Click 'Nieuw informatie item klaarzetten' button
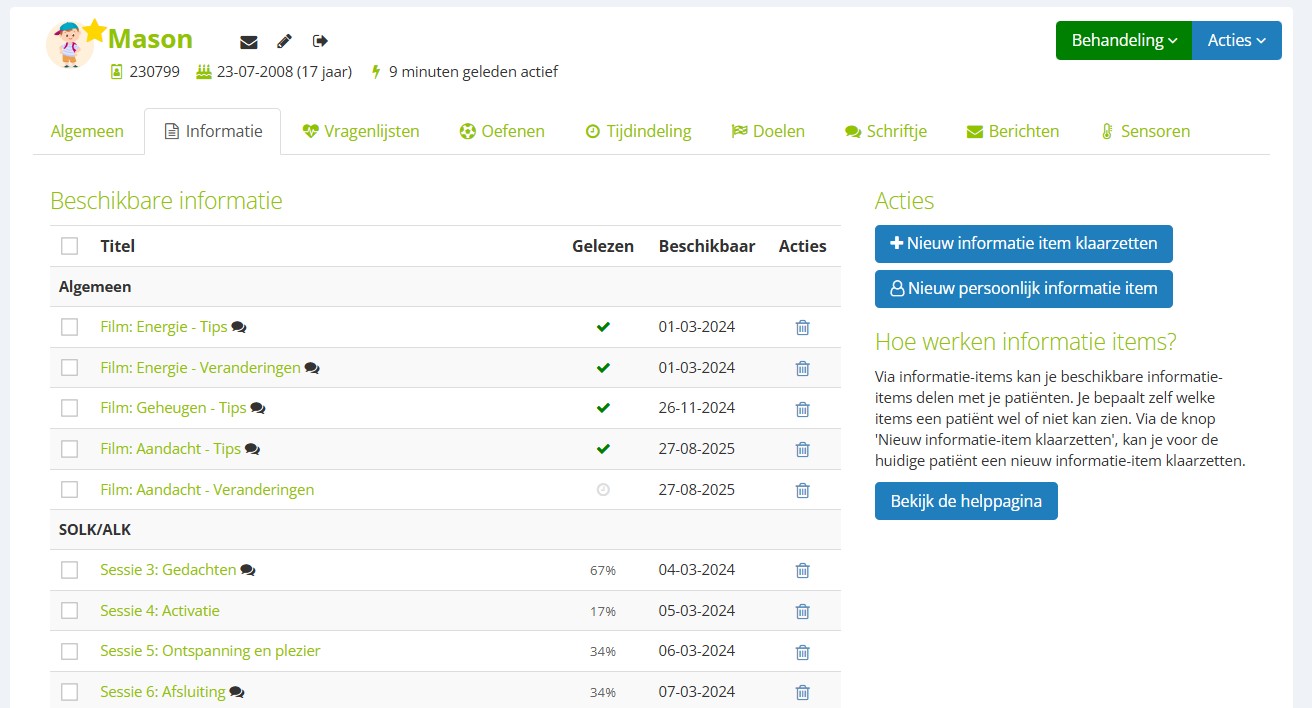 click(x=1023, y=243)
